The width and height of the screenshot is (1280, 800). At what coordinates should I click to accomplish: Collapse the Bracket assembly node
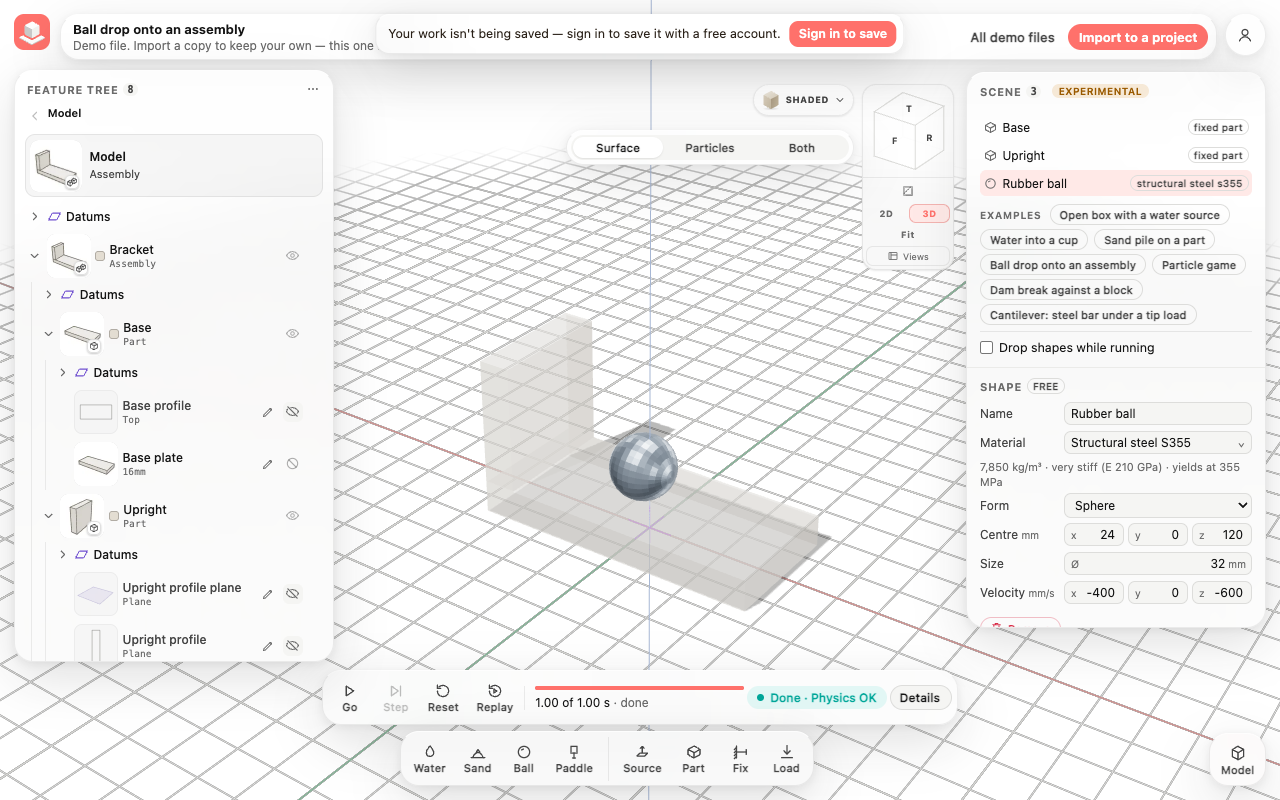coord(35,256)
